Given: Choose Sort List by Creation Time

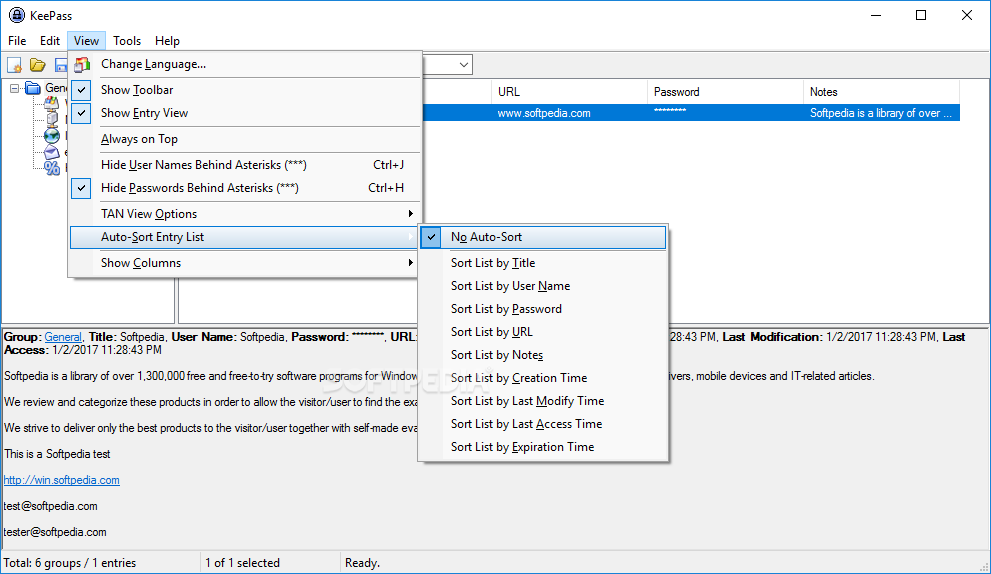Looking at the screenshot, I should point(543,378).
